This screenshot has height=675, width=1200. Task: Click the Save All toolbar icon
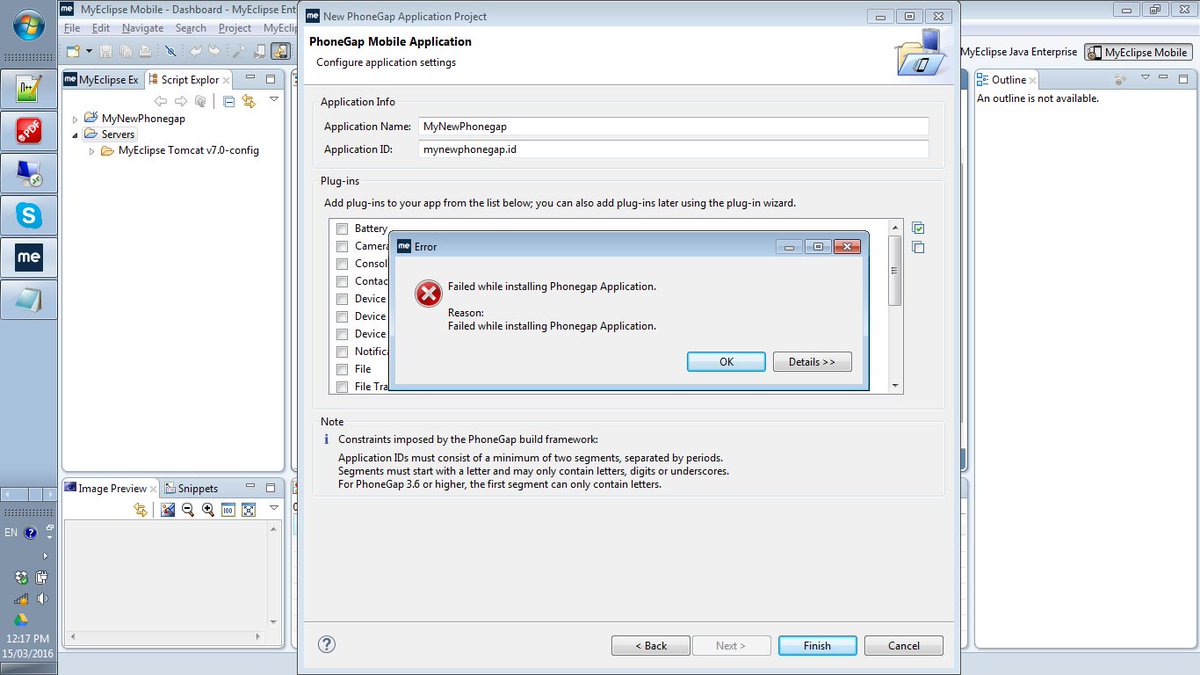click(126, 51)
